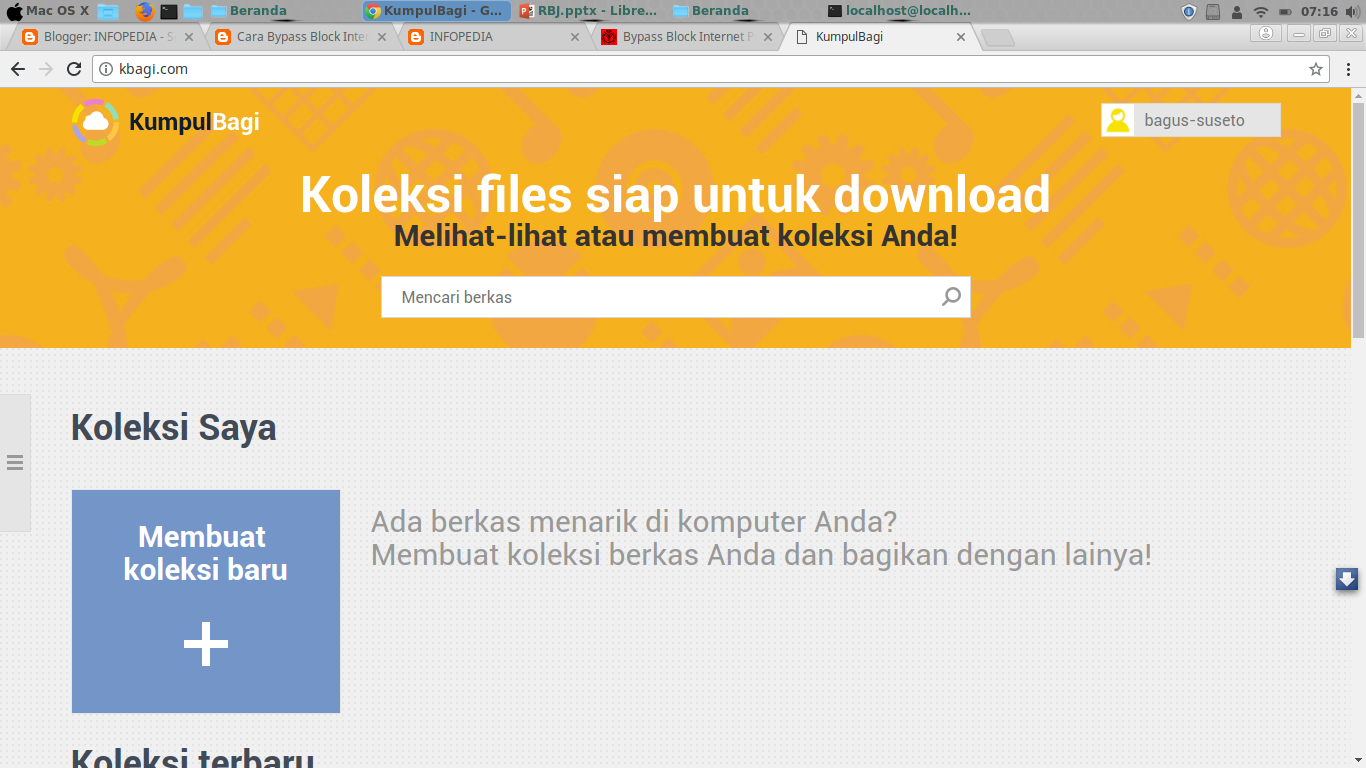Select the KumpulBagi tab

(880, 37)
